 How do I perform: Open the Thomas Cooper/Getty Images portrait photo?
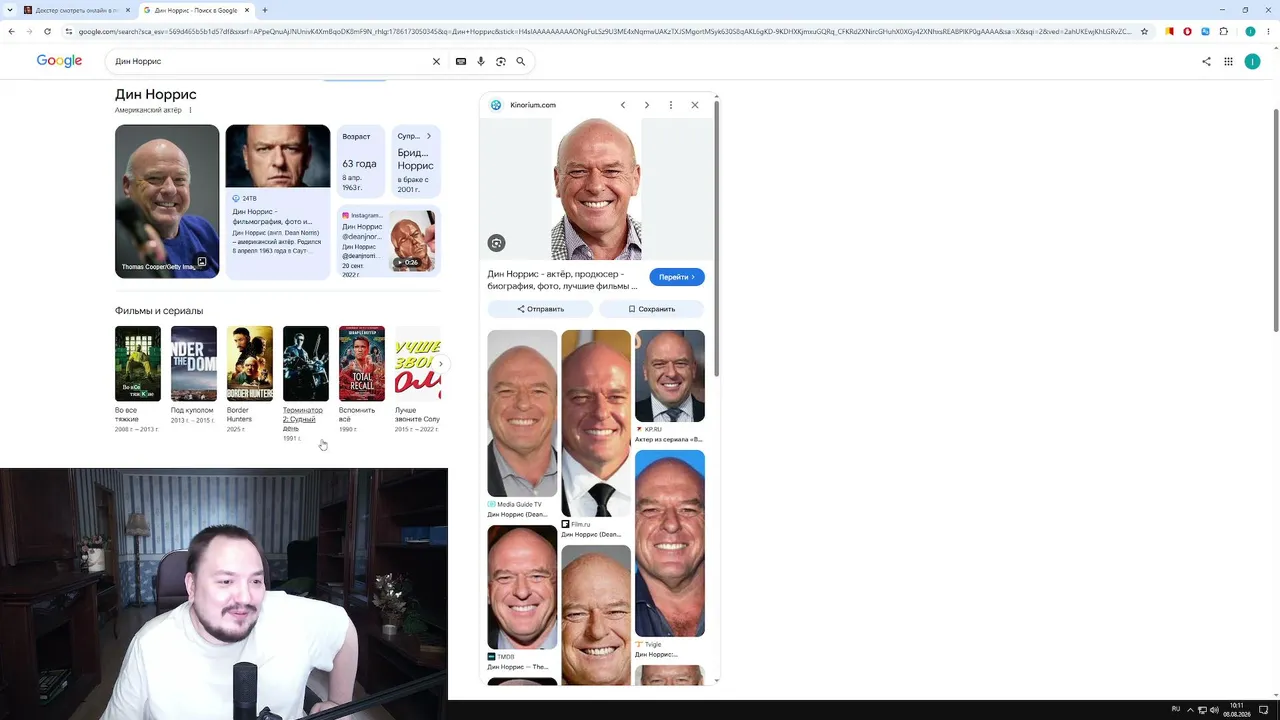point(167,201)
